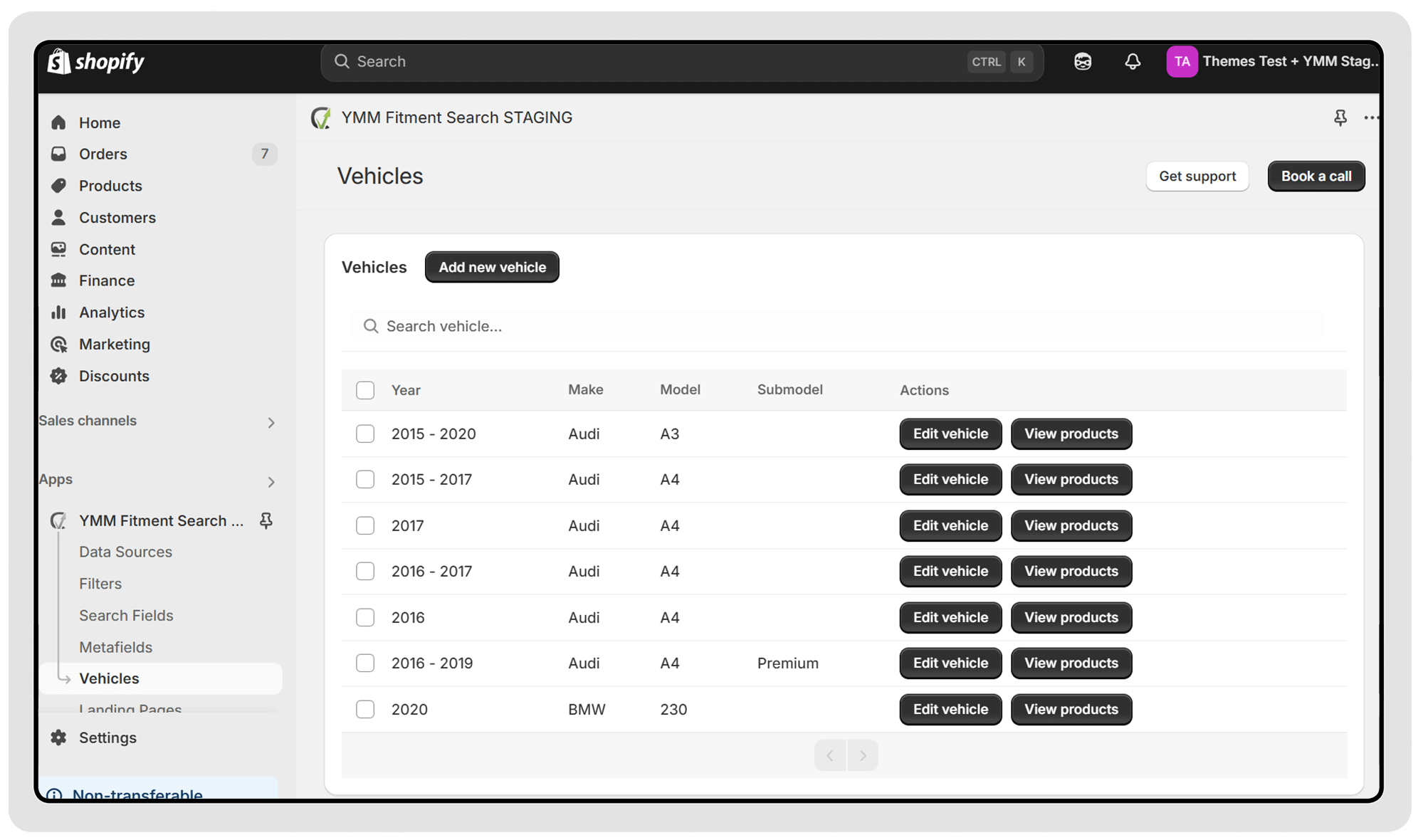Check the 2016 Audi A4 row
This screenshot has width=1423, height=840.
[365, 617]
